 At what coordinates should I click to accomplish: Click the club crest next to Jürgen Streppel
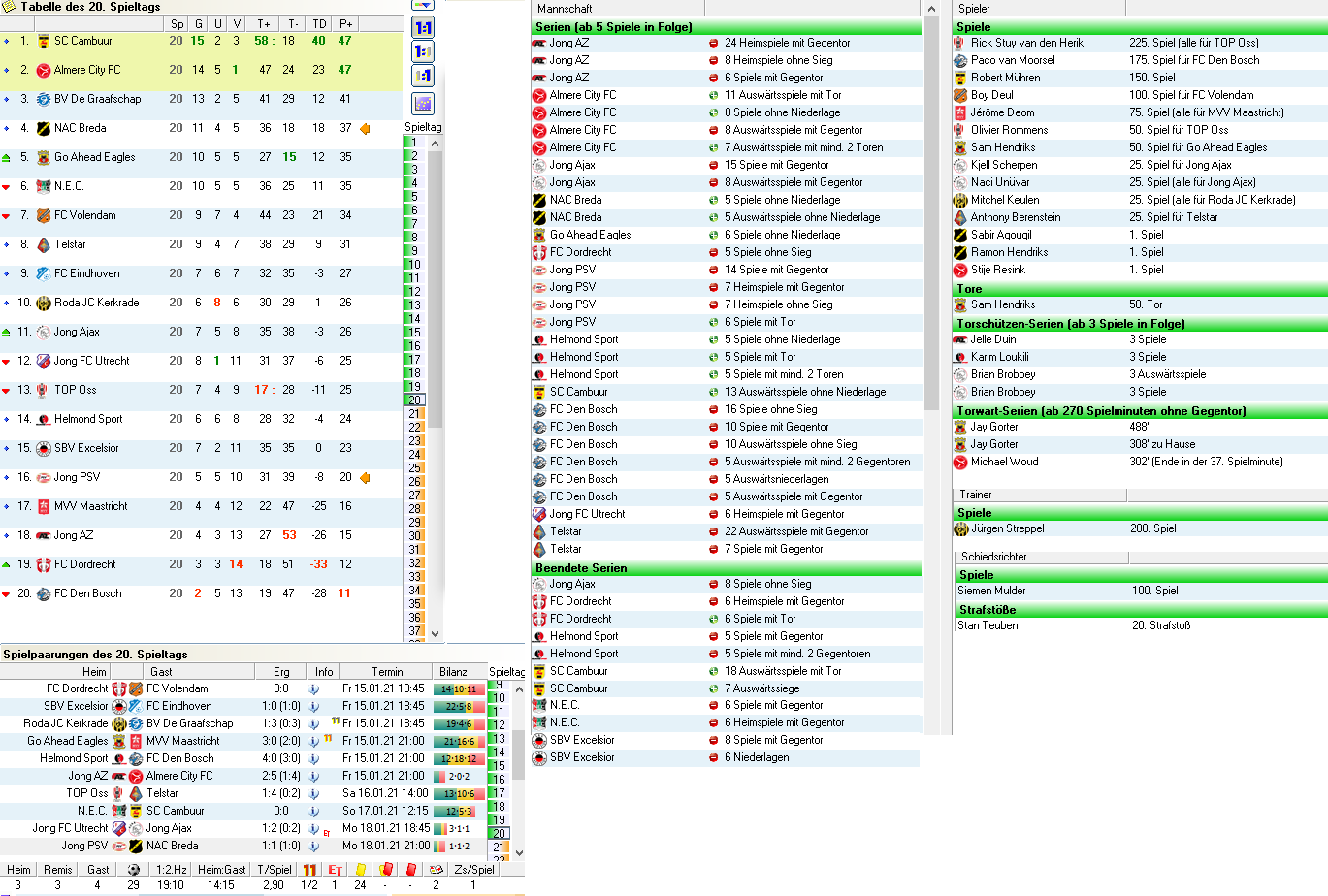[x=960, y=529]
